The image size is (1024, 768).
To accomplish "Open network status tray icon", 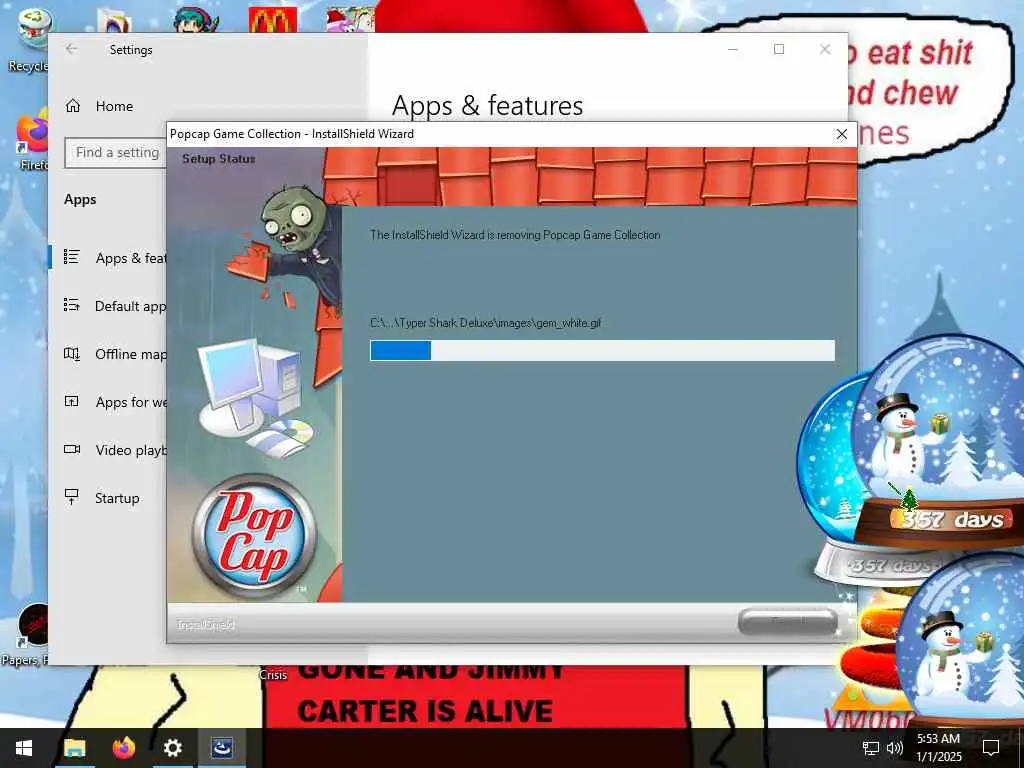I will 870,748.
